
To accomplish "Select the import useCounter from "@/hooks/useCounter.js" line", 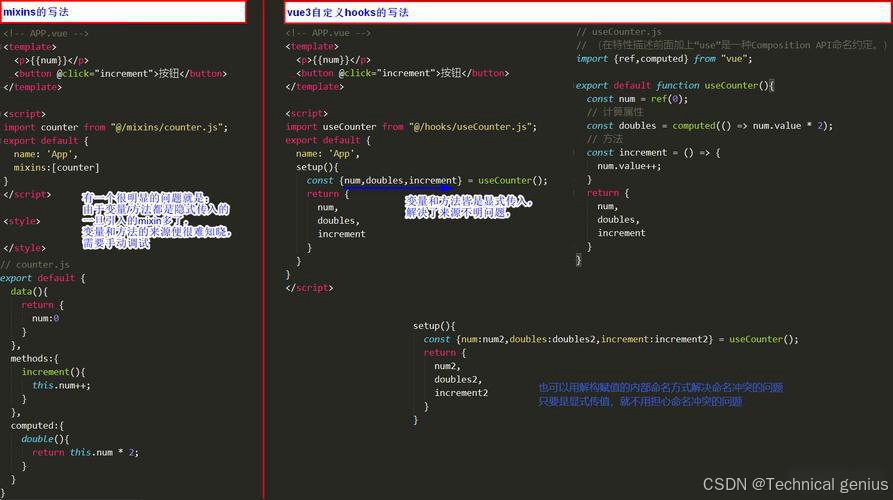I will (x=411, y=126).
